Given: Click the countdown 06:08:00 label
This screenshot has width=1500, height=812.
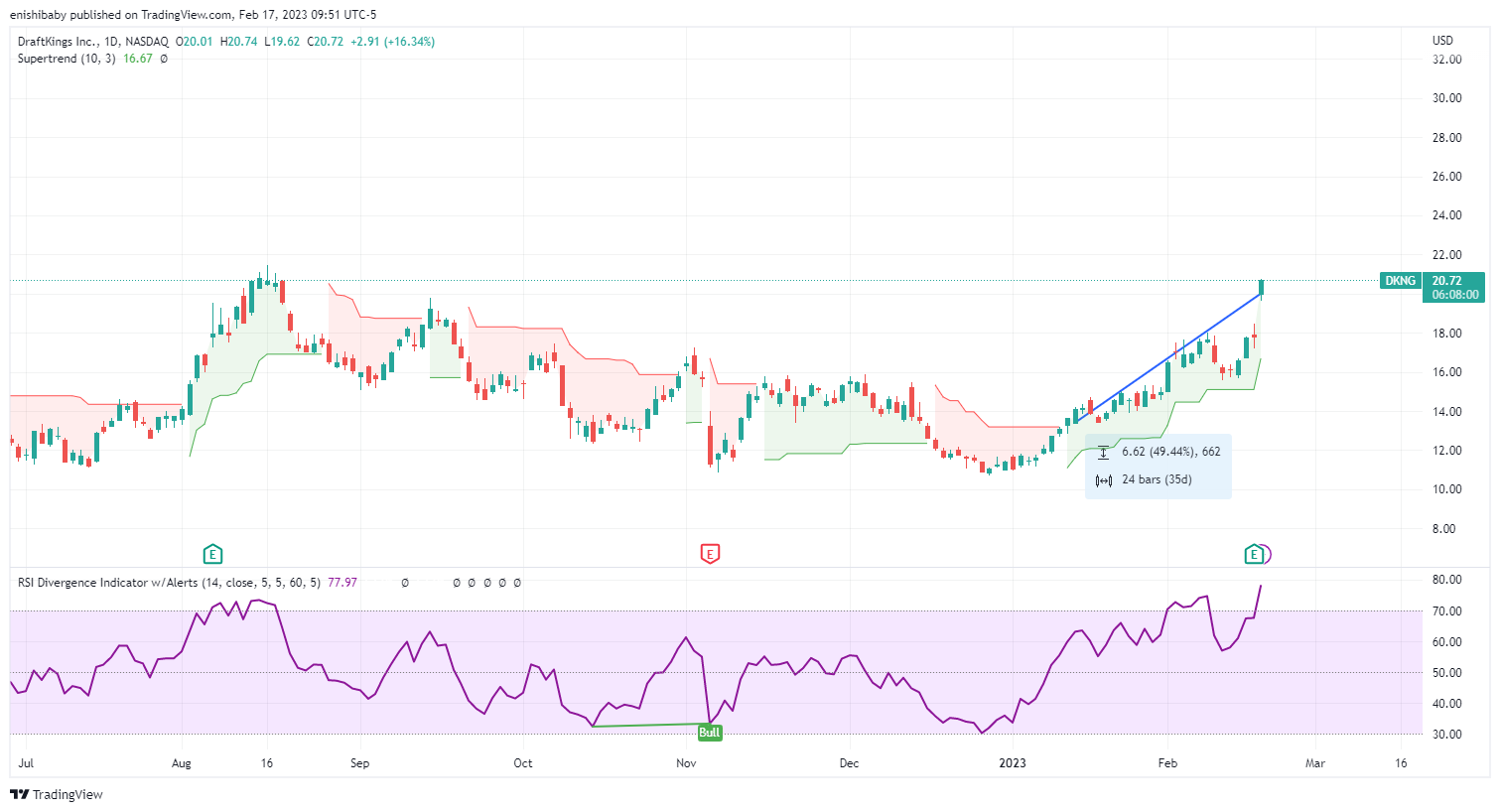Looking at the screenshot, I should 1454,295.
